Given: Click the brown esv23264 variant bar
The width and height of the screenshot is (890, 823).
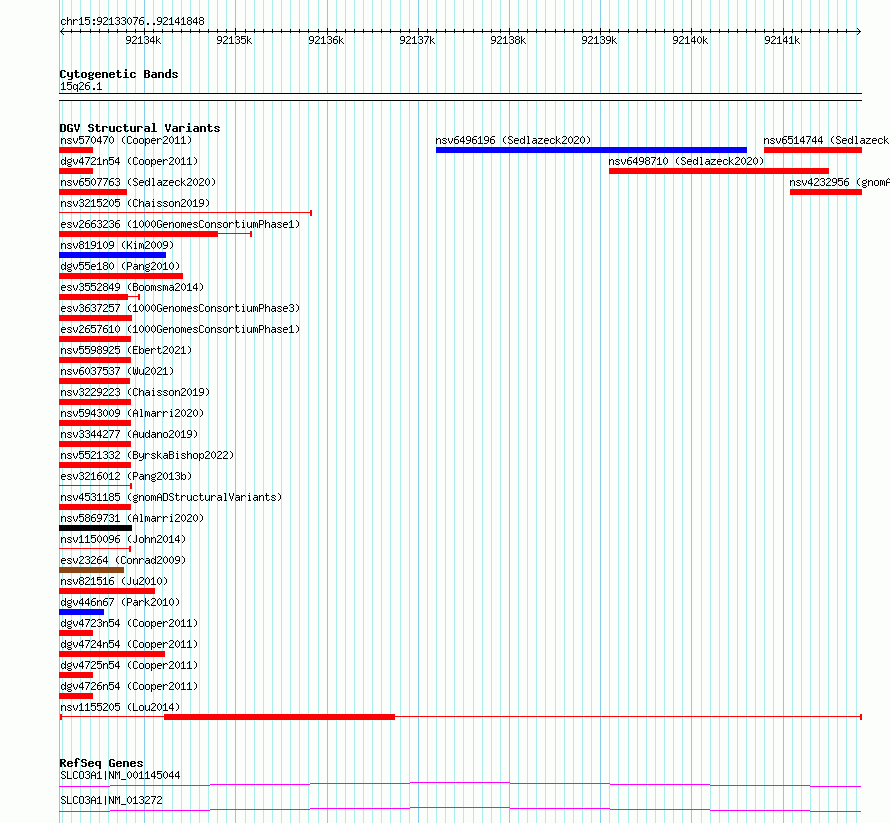Looking at the screenshot, I should [91, 570].
